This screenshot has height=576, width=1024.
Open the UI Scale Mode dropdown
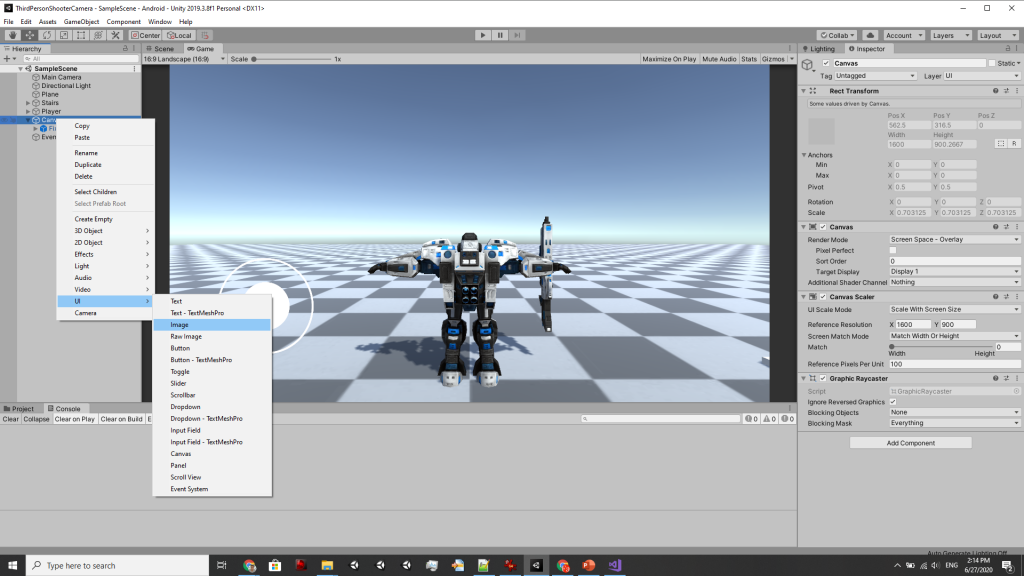tap(954, 310)
